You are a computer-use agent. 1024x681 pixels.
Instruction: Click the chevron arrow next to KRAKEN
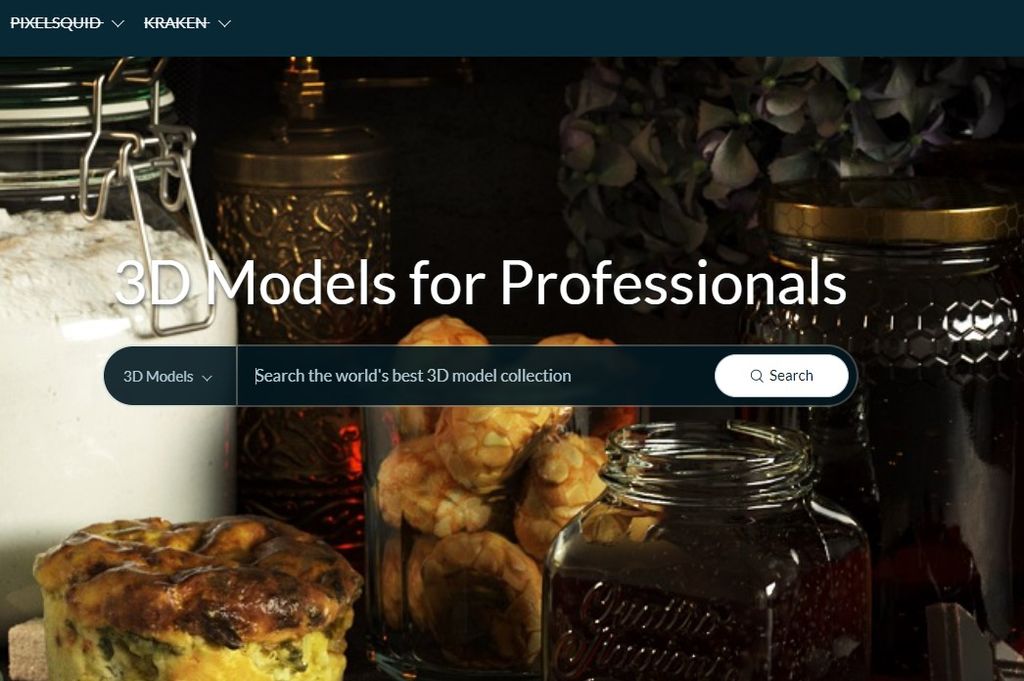[x=224, y=24]
